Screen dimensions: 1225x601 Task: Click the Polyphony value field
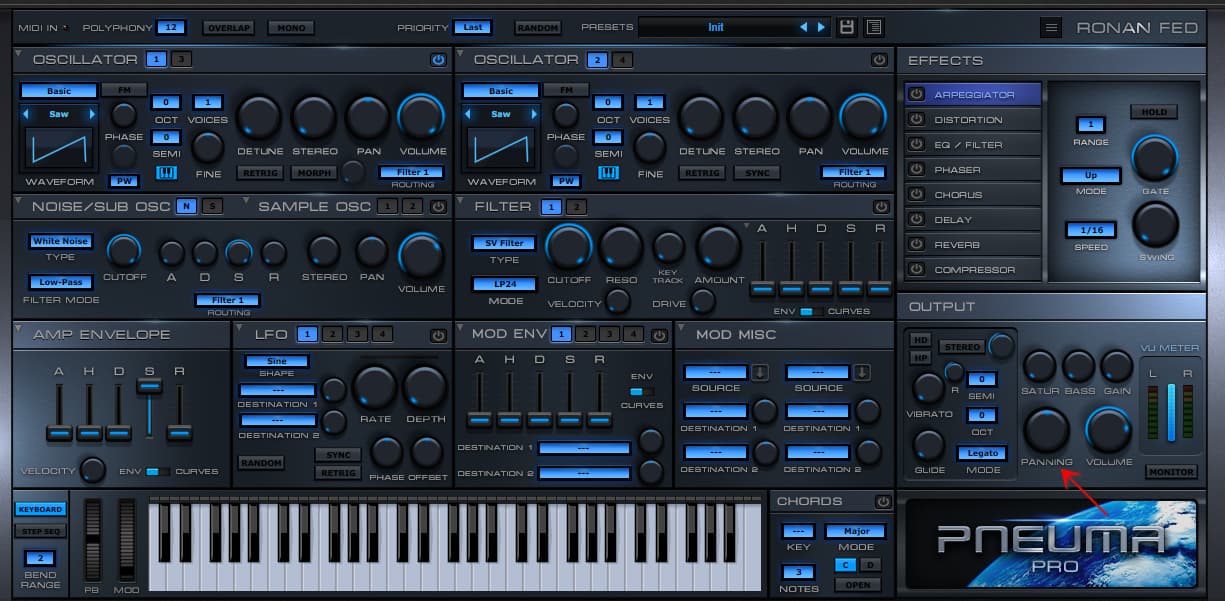tap(171, 27)
